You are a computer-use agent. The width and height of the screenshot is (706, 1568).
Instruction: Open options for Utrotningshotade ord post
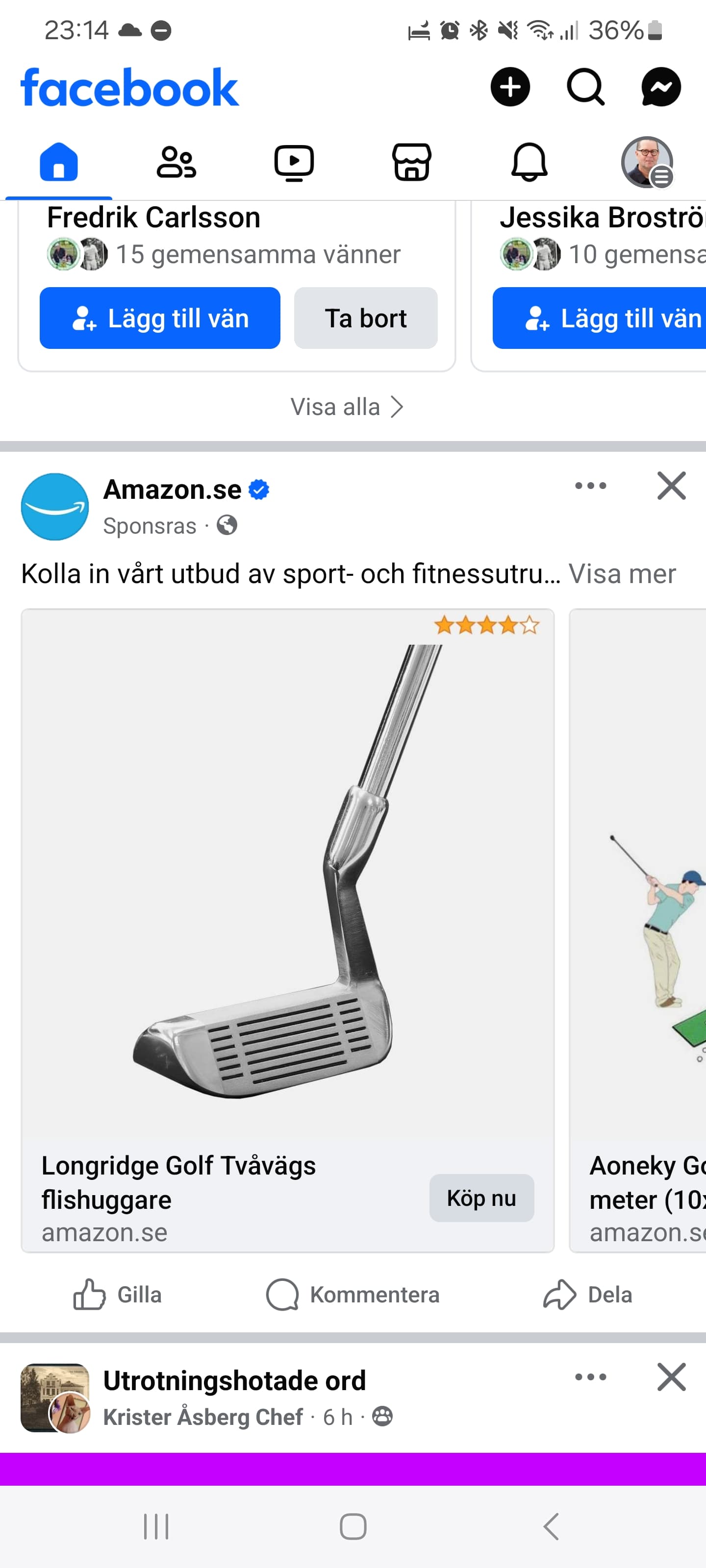(x=590, y=1377)
